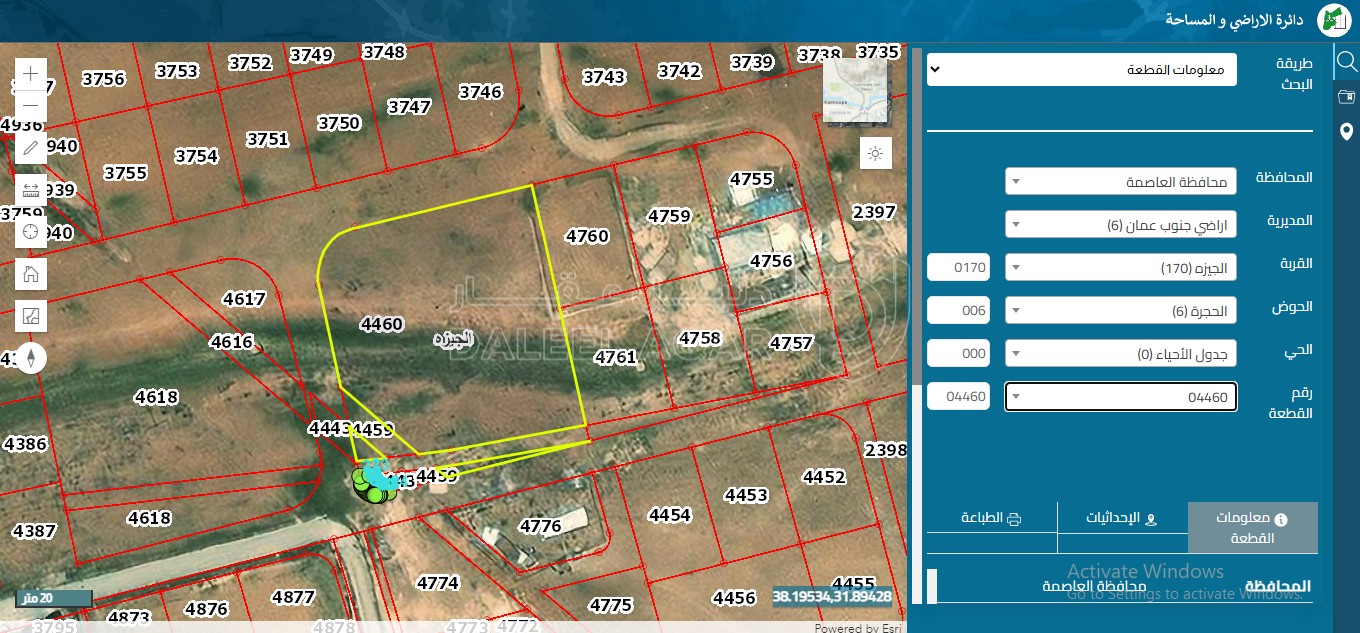Click the village code field 0170
The height and width of the screenshot is (633, 1360).
coord(958,268)
